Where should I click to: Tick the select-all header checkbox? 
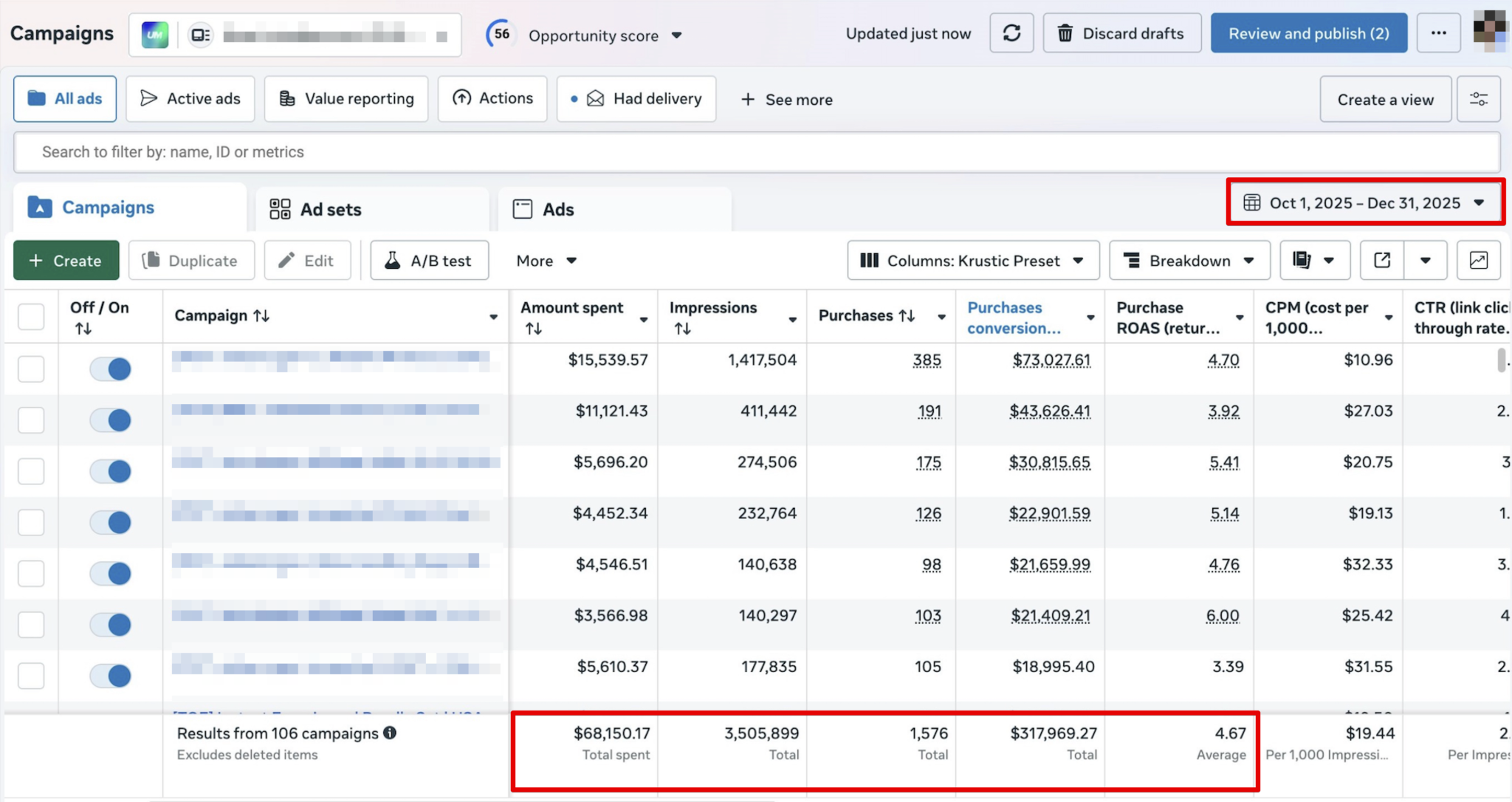[31, 317]
